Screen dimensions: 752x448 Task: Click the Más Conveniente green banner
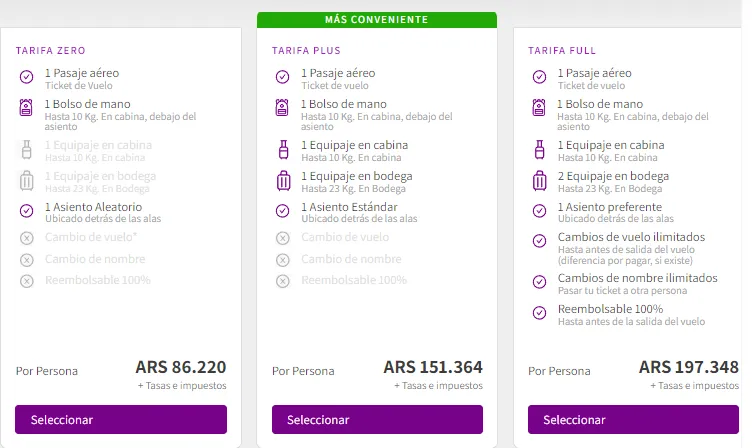click(376, 19)
